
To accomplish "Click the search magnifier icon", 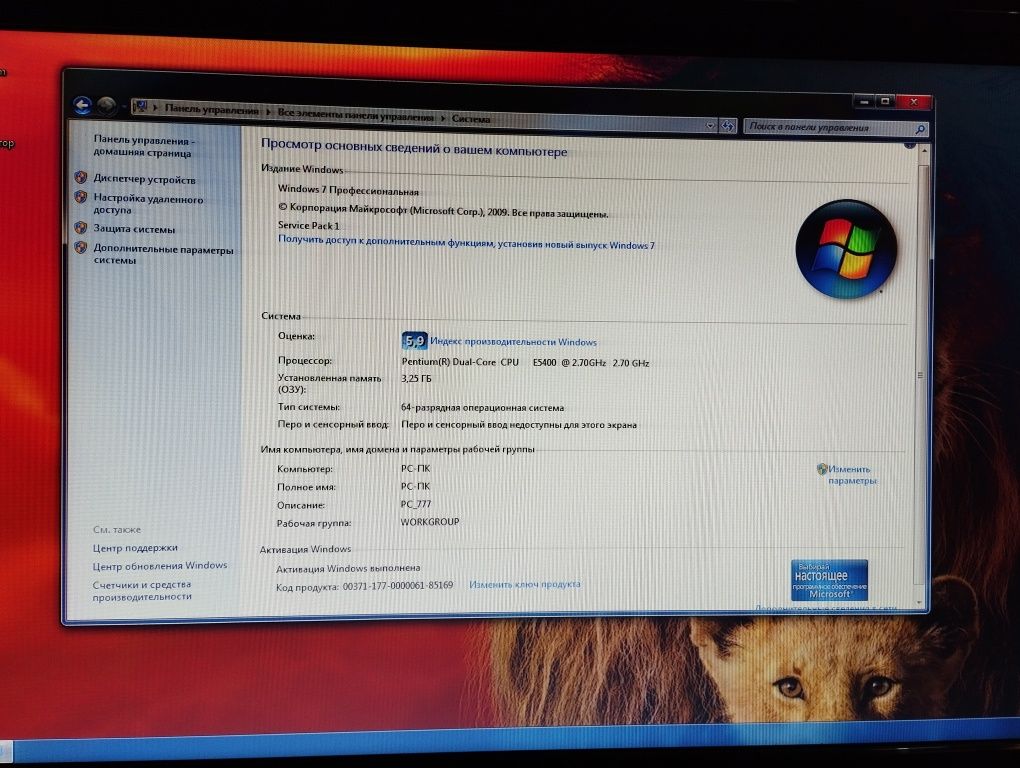I will click(920, 129).
